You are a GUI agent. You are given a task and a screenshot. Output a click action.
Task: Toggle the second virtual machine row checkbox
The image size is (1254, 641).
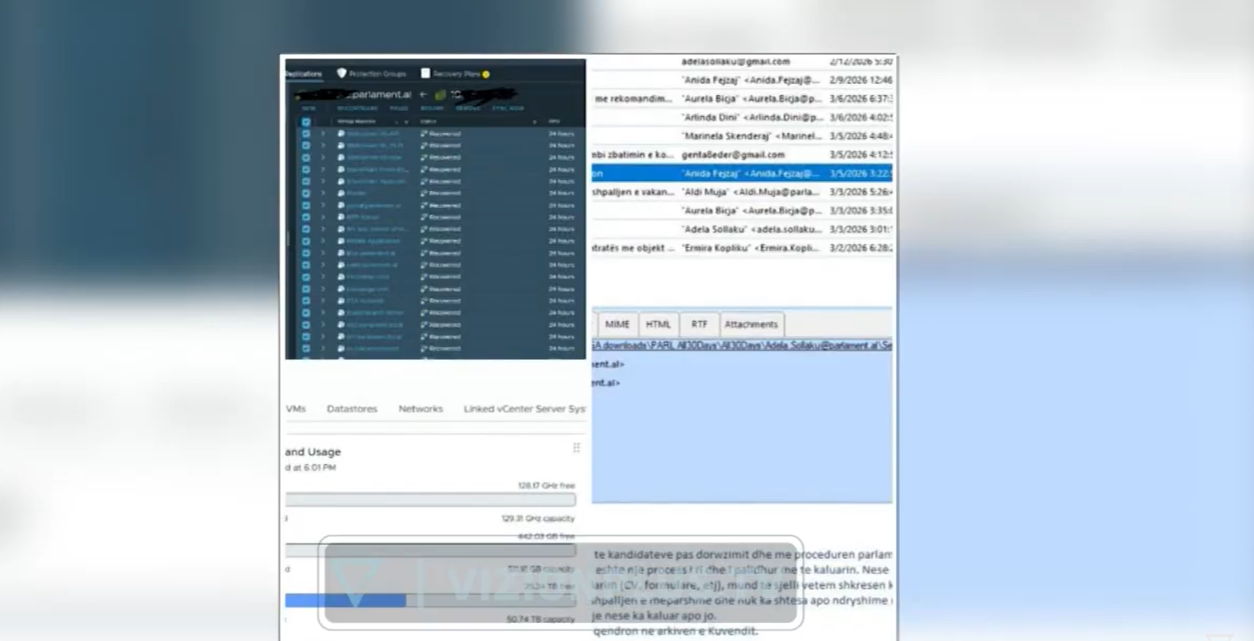pyautogui.click(x=306, y=145)
